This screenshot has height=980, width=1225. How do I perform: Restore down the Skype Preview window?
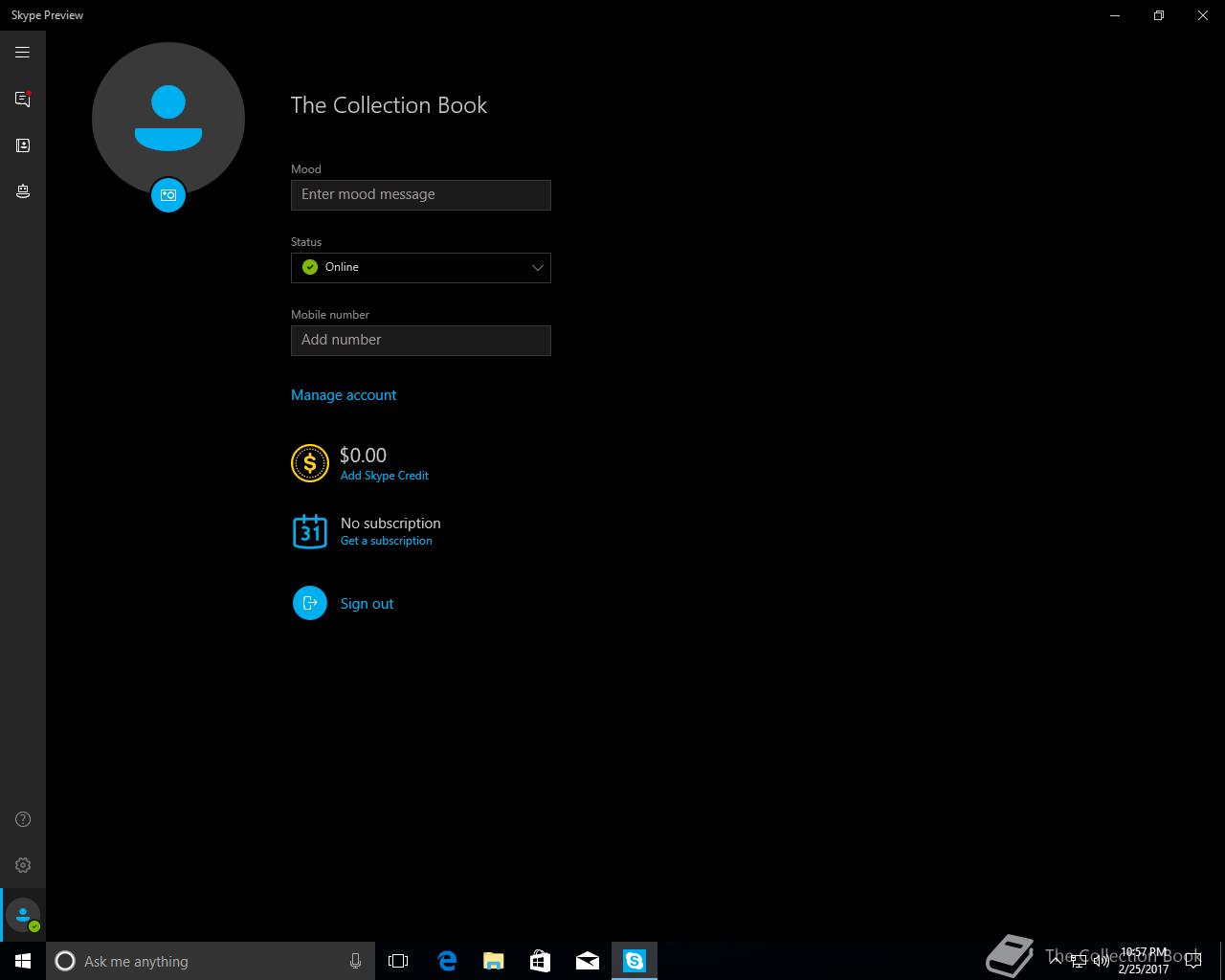coord(1159,15)
